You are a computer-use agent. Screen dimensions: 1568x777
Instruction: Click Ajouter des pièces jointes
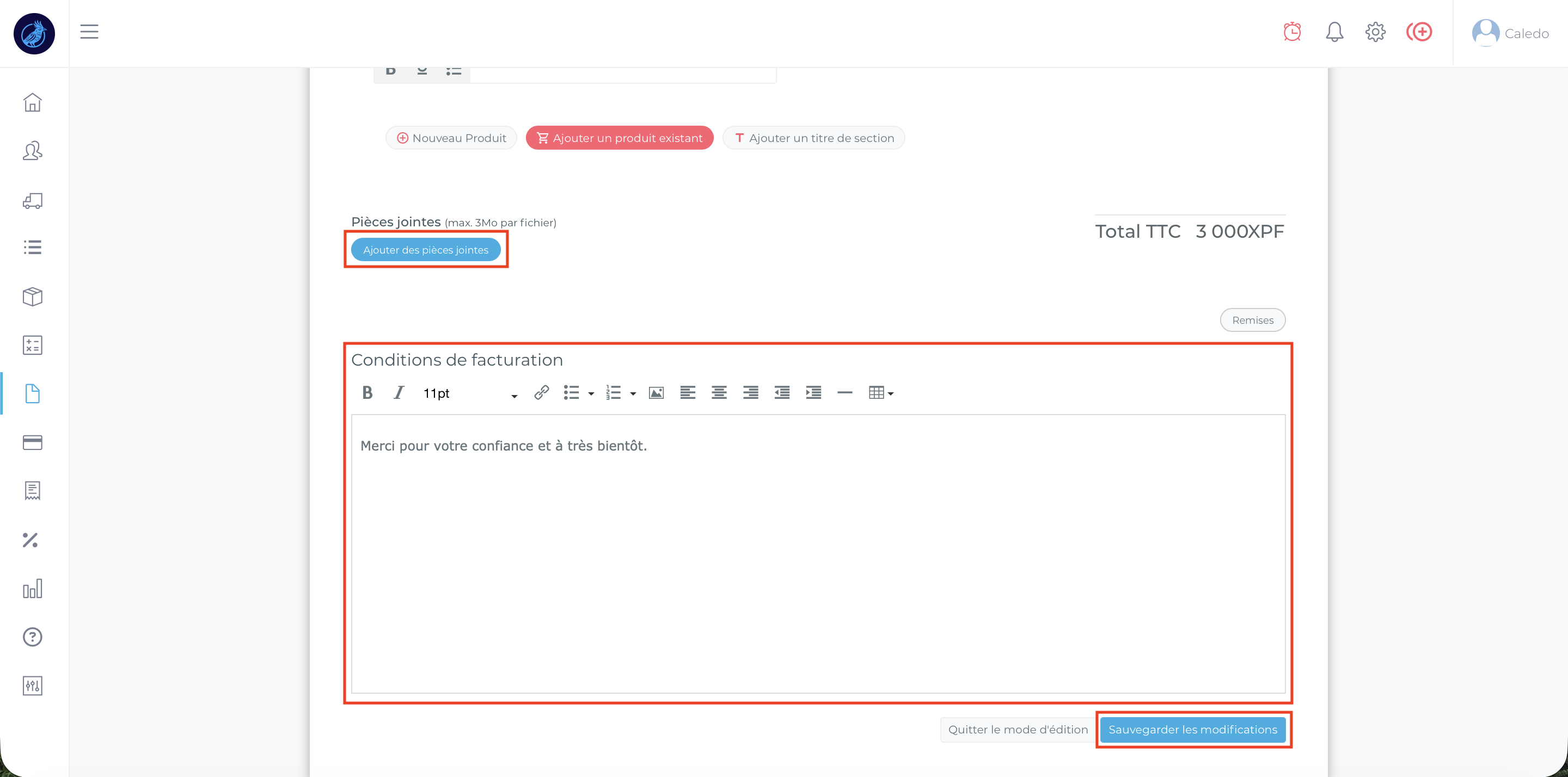coord(425,249)
